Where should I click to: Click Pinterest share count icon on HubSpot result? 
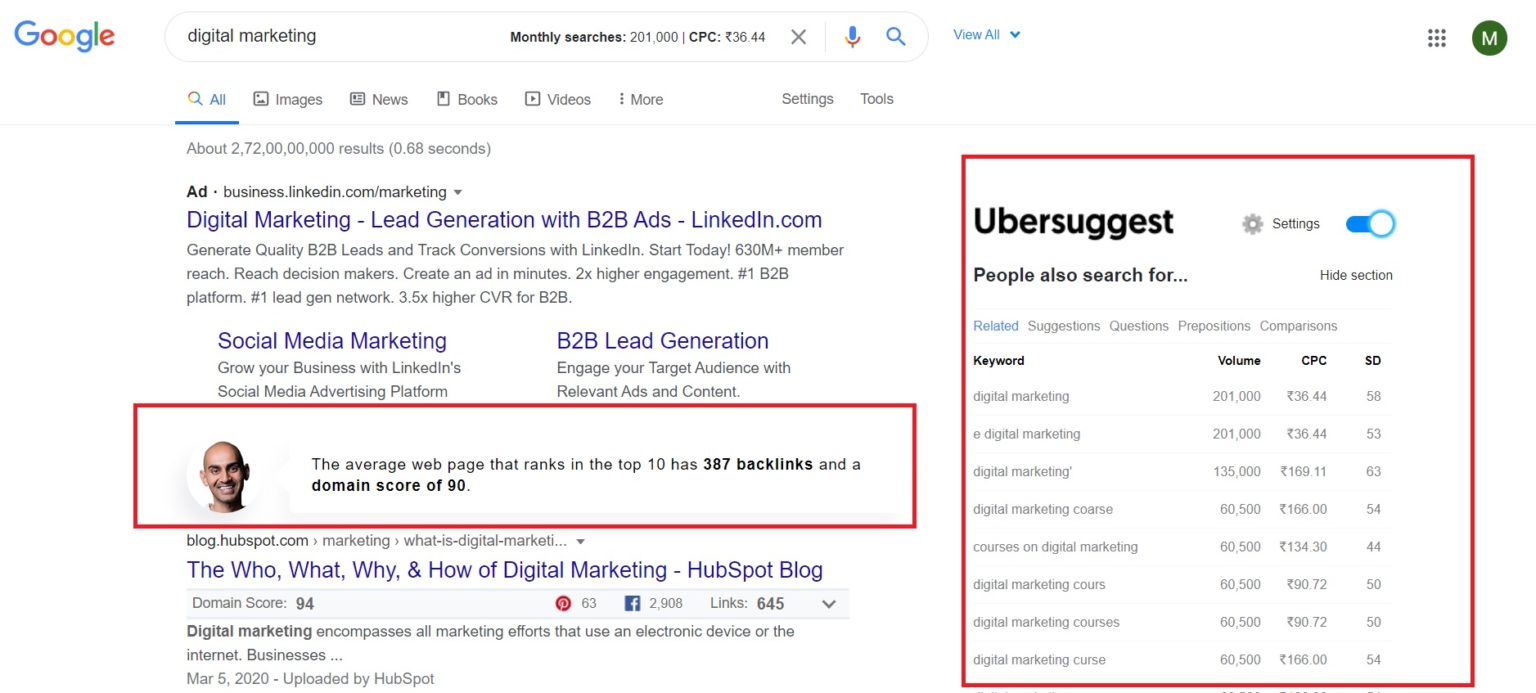pyautogui.click(x=563, y=603)
